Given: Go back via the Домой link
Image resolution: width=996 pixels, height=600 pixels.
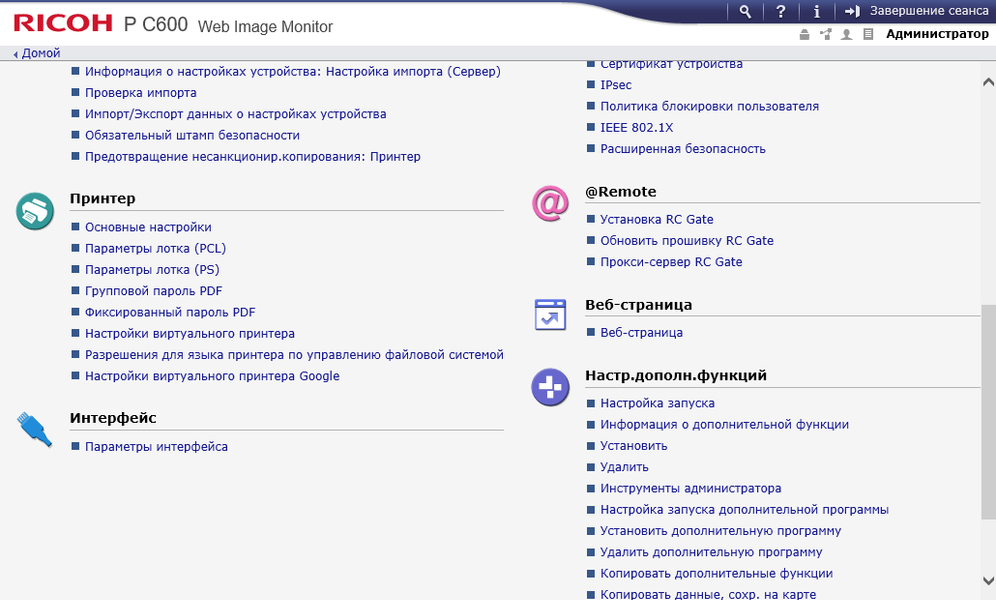Looking at the screenshot, I should [x=40, y=53].
